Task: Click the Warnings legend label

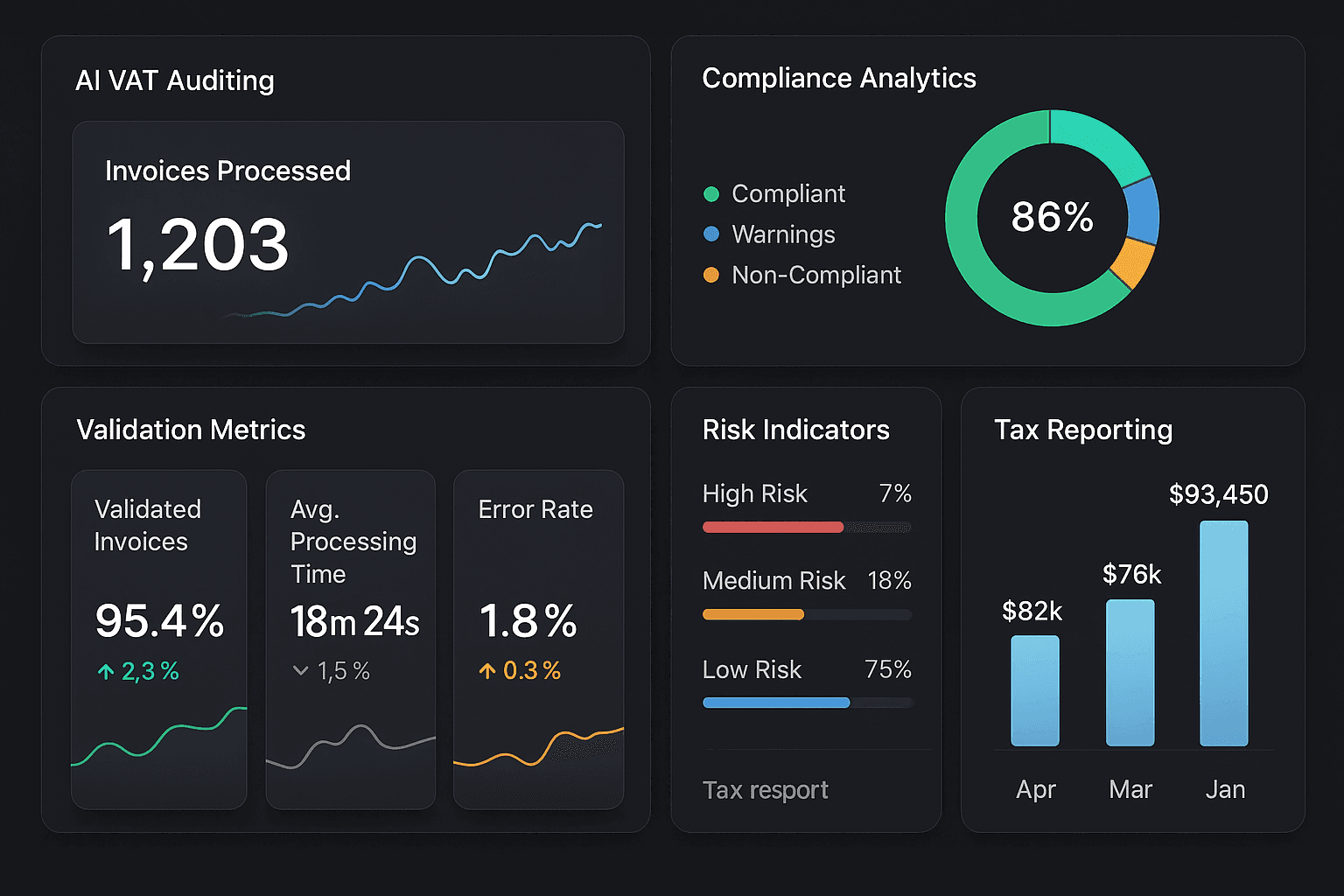Action: (x=783, y=234)
